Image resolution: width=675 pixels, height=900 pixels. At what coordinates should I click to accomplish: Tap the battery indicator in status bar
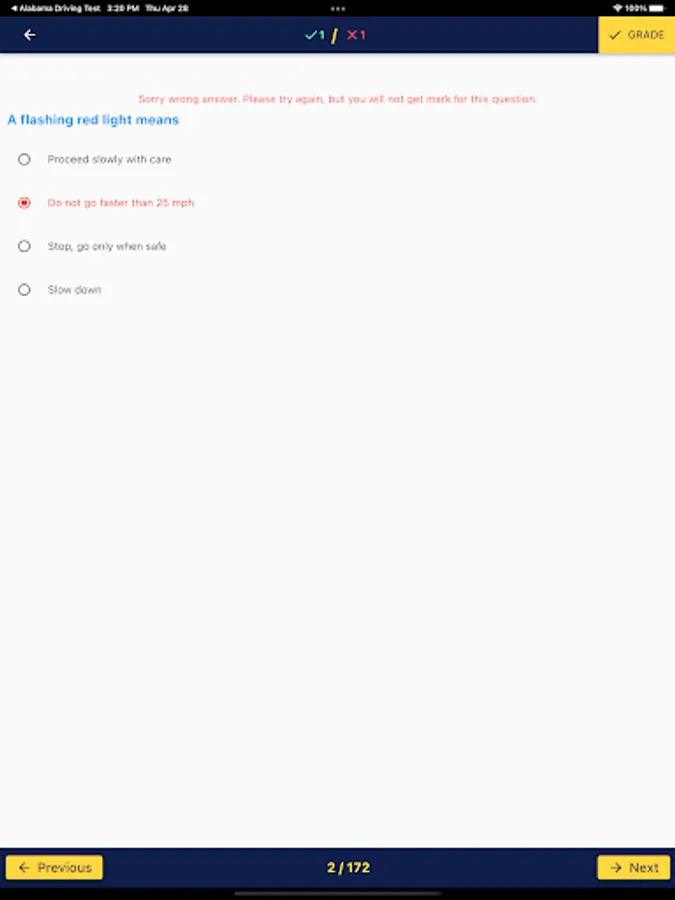click(x=658, y=8)
